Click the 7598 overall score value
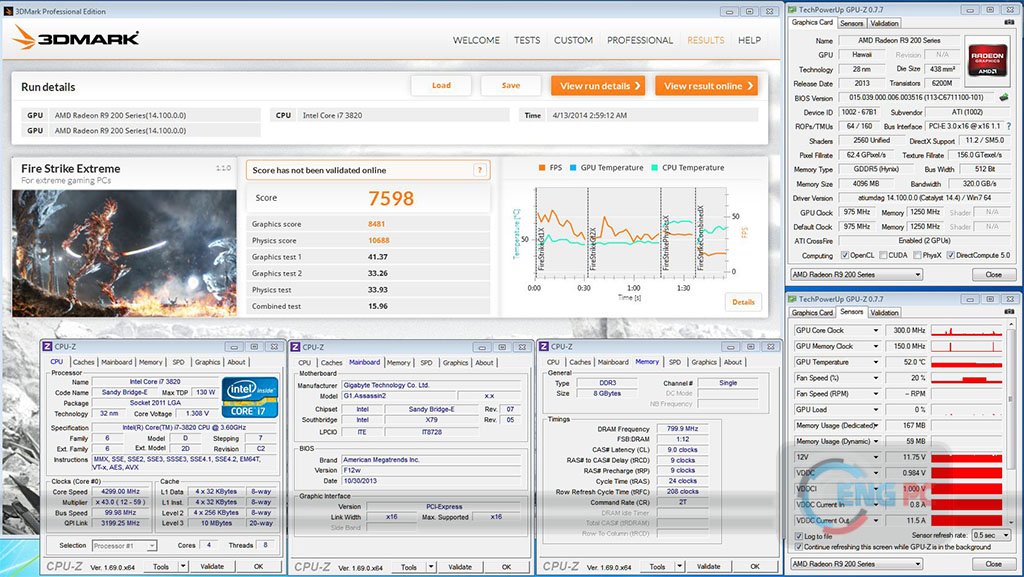The width and height of the screenshot is (1024, 577). point(391,198)
